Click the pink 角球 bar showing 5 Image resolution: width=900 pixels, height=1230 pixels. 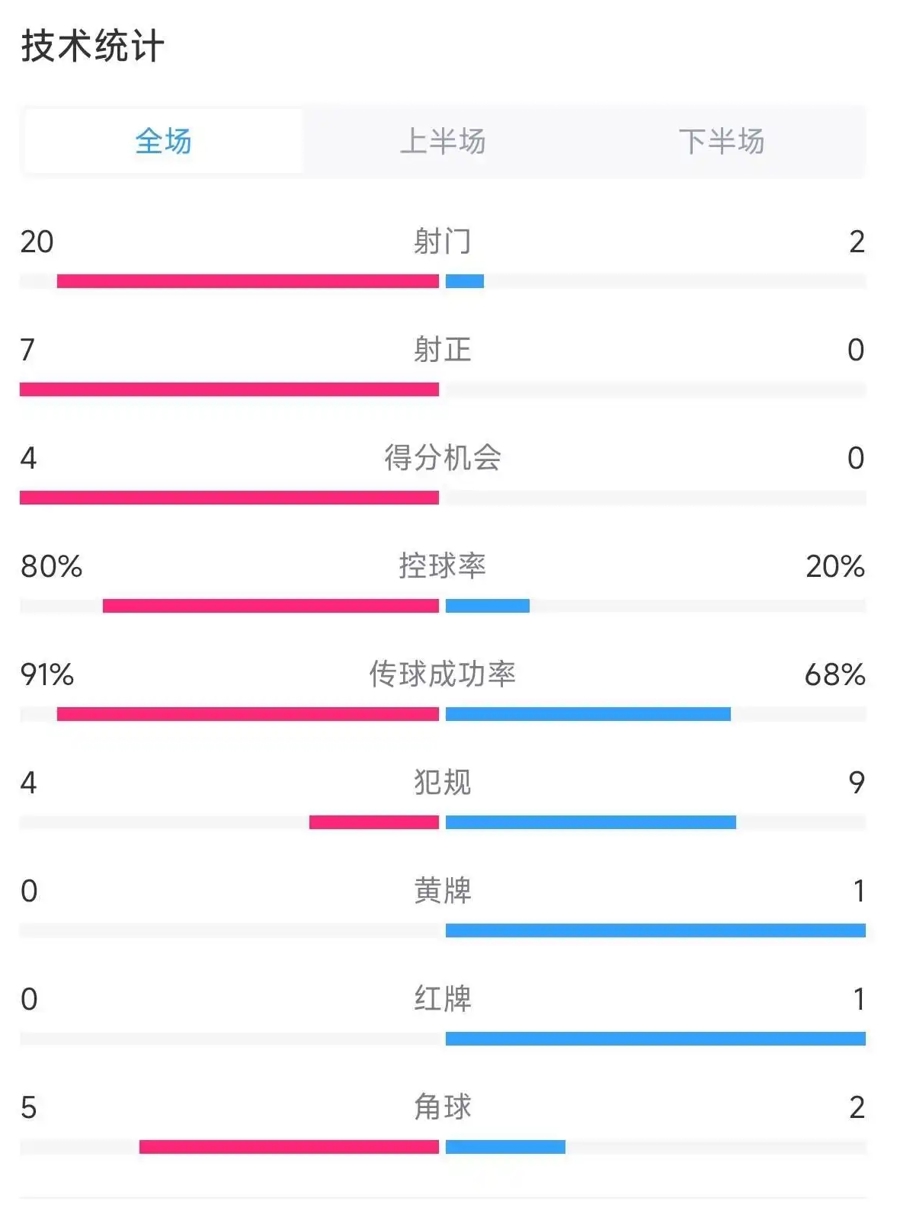(289, 1147)
